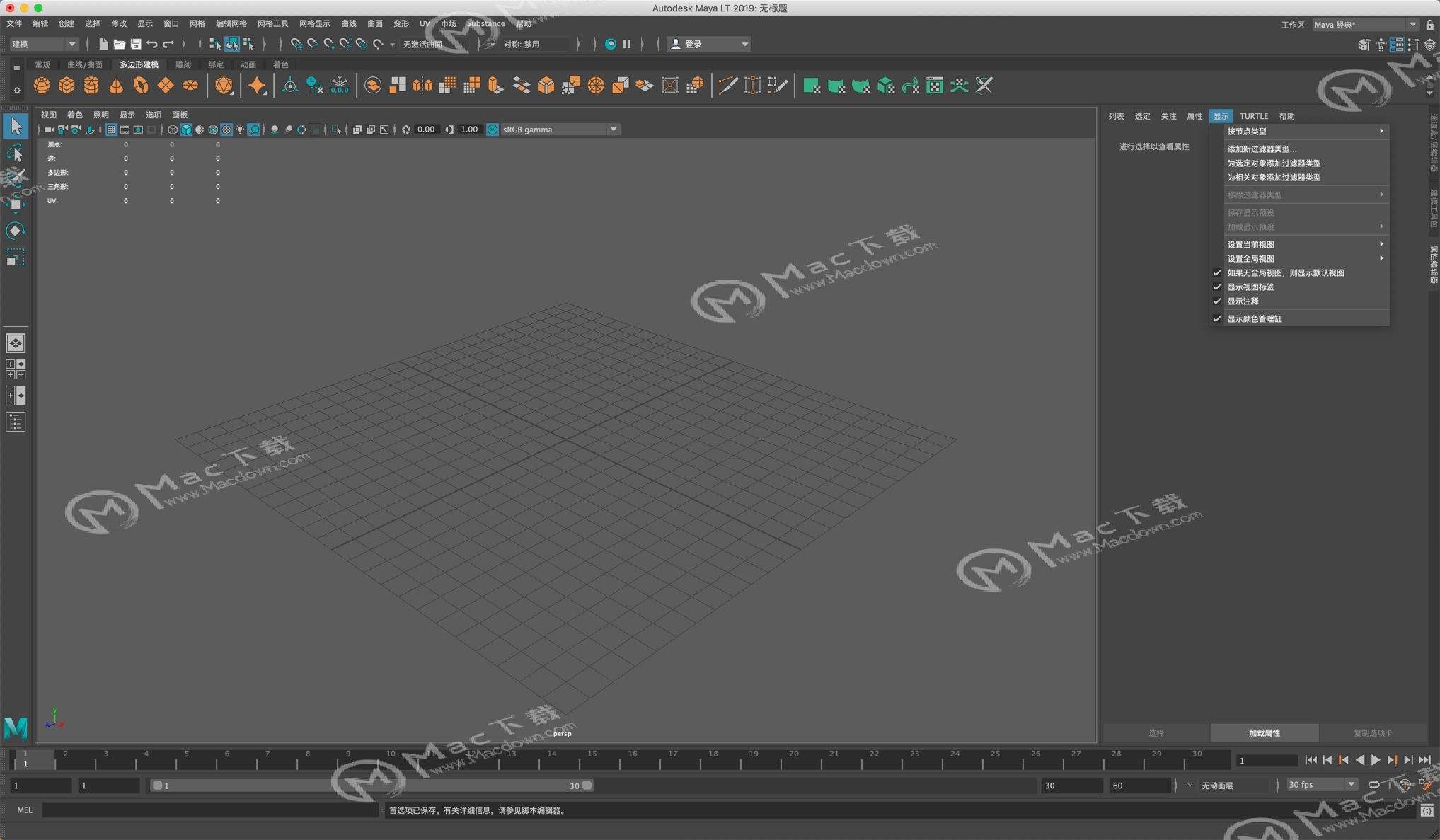Create a polygon sphere from the shelf
Image resolution: width=1440 pixels, height=840 pixels.
pos(42,86)
